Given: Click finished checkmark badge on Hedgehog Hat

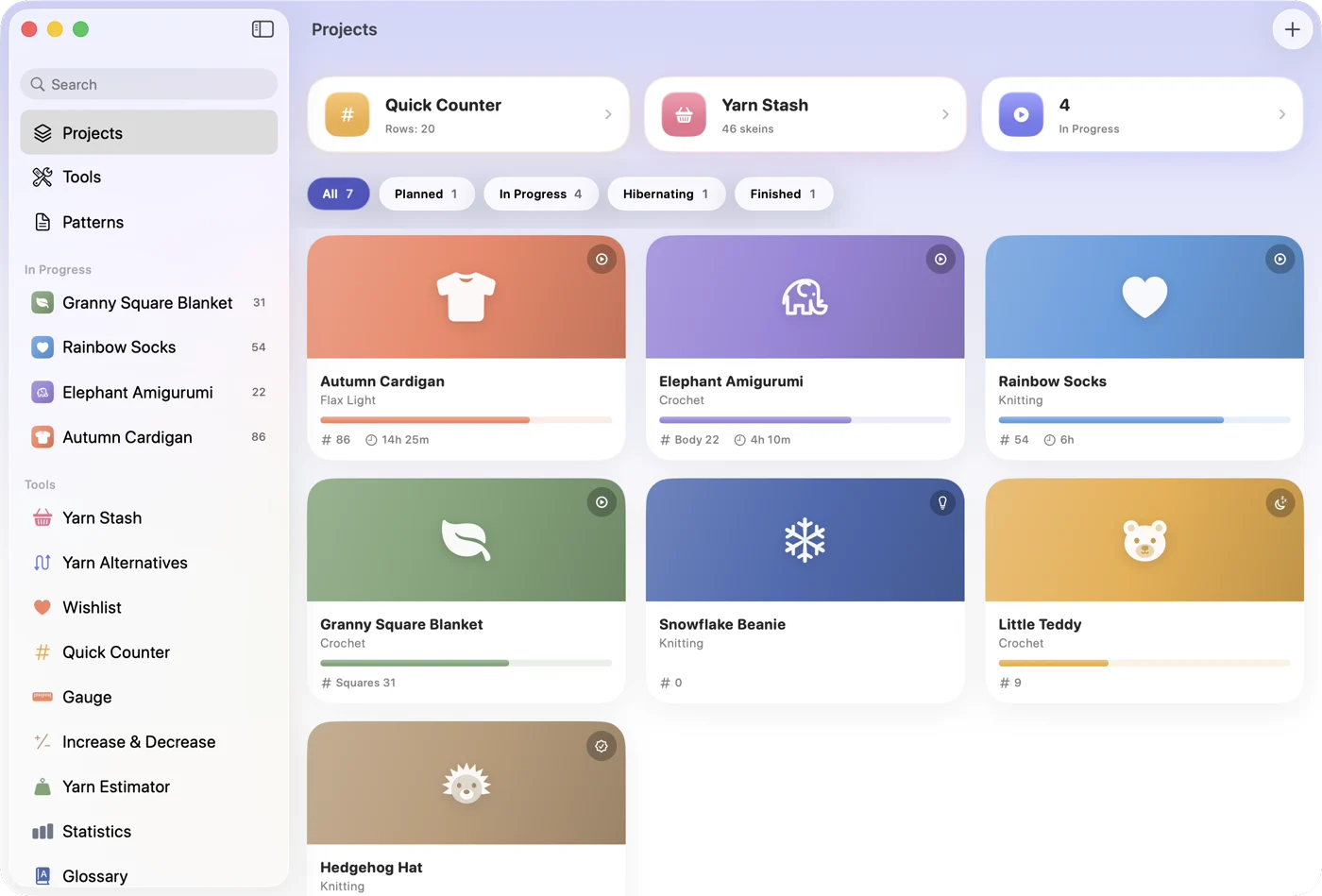Looking at the screenshot, I should point(602,746).
